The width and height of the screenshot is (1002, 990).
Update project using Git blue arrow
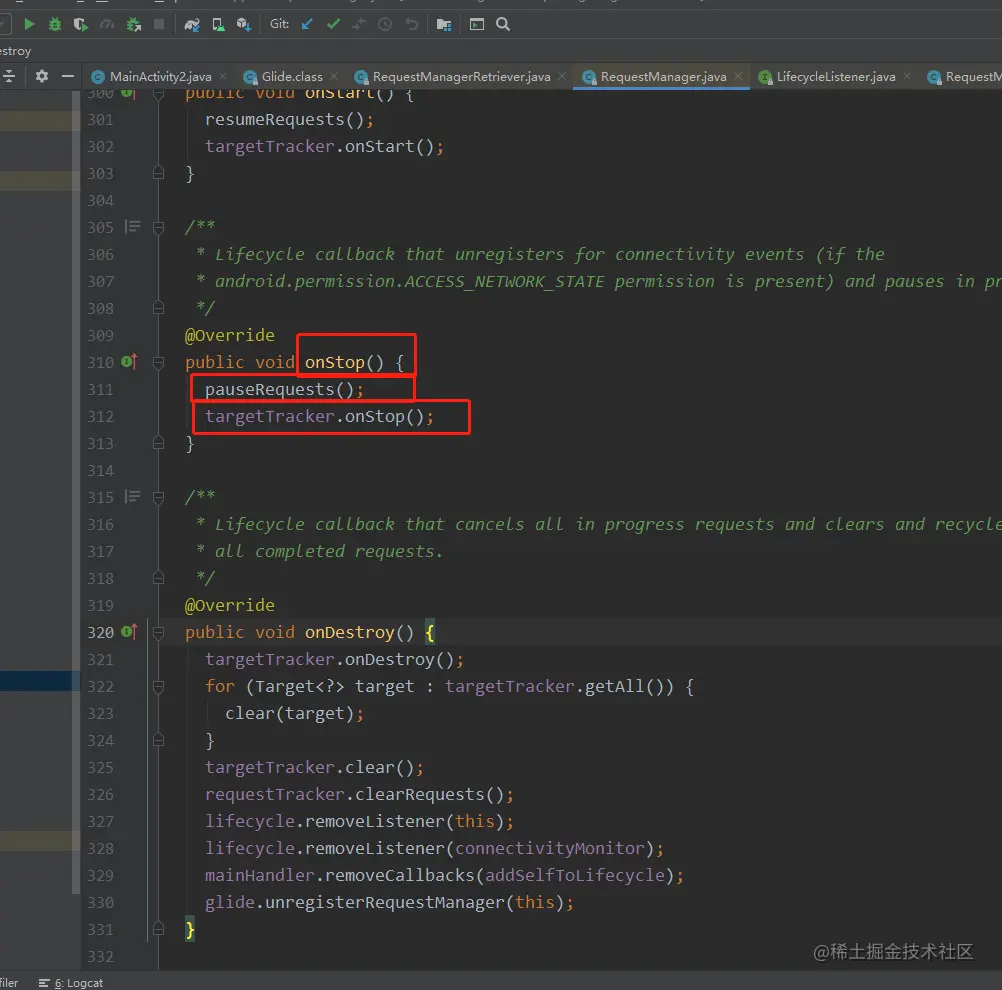point(307,24)
